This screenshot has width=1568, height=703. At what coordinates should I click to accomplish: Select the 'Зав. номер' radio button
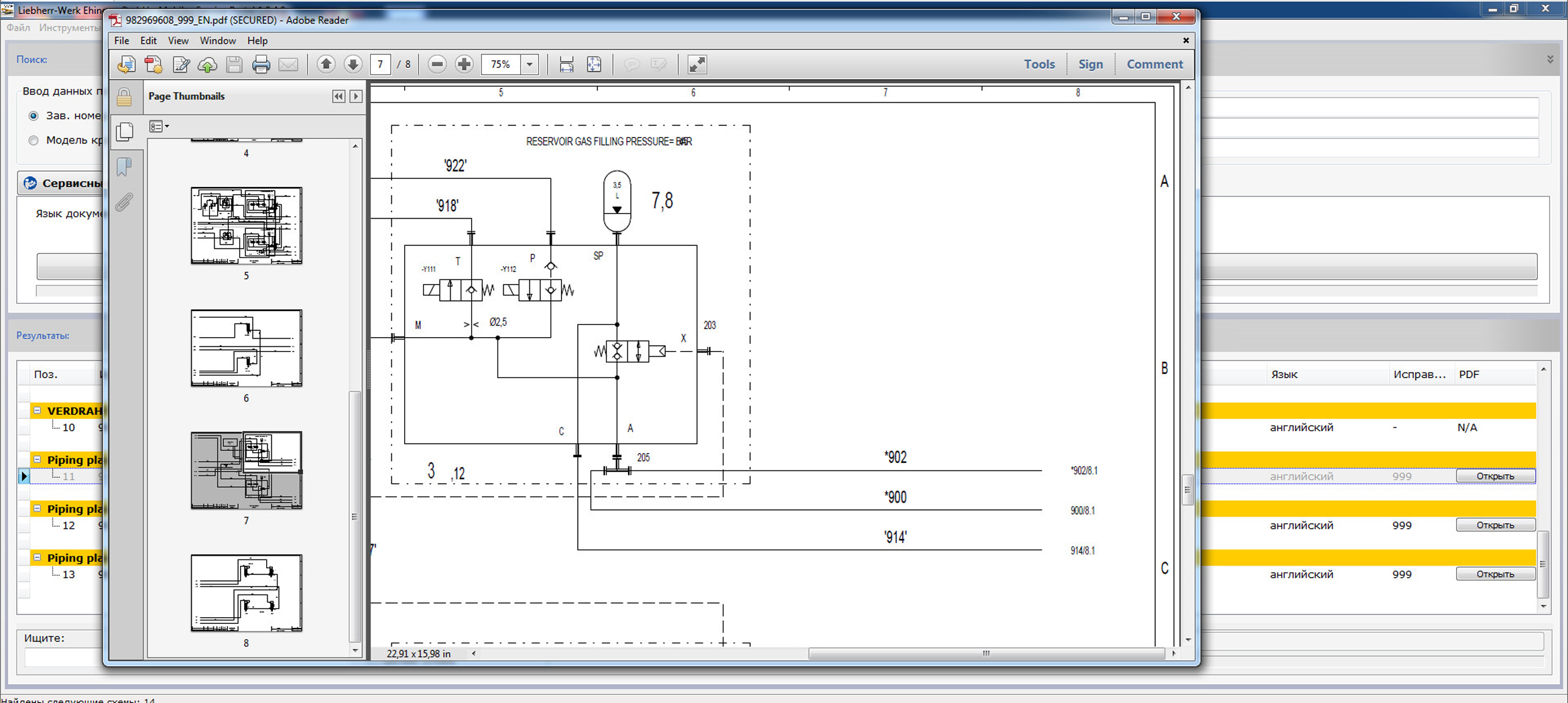tap(34, 116)
